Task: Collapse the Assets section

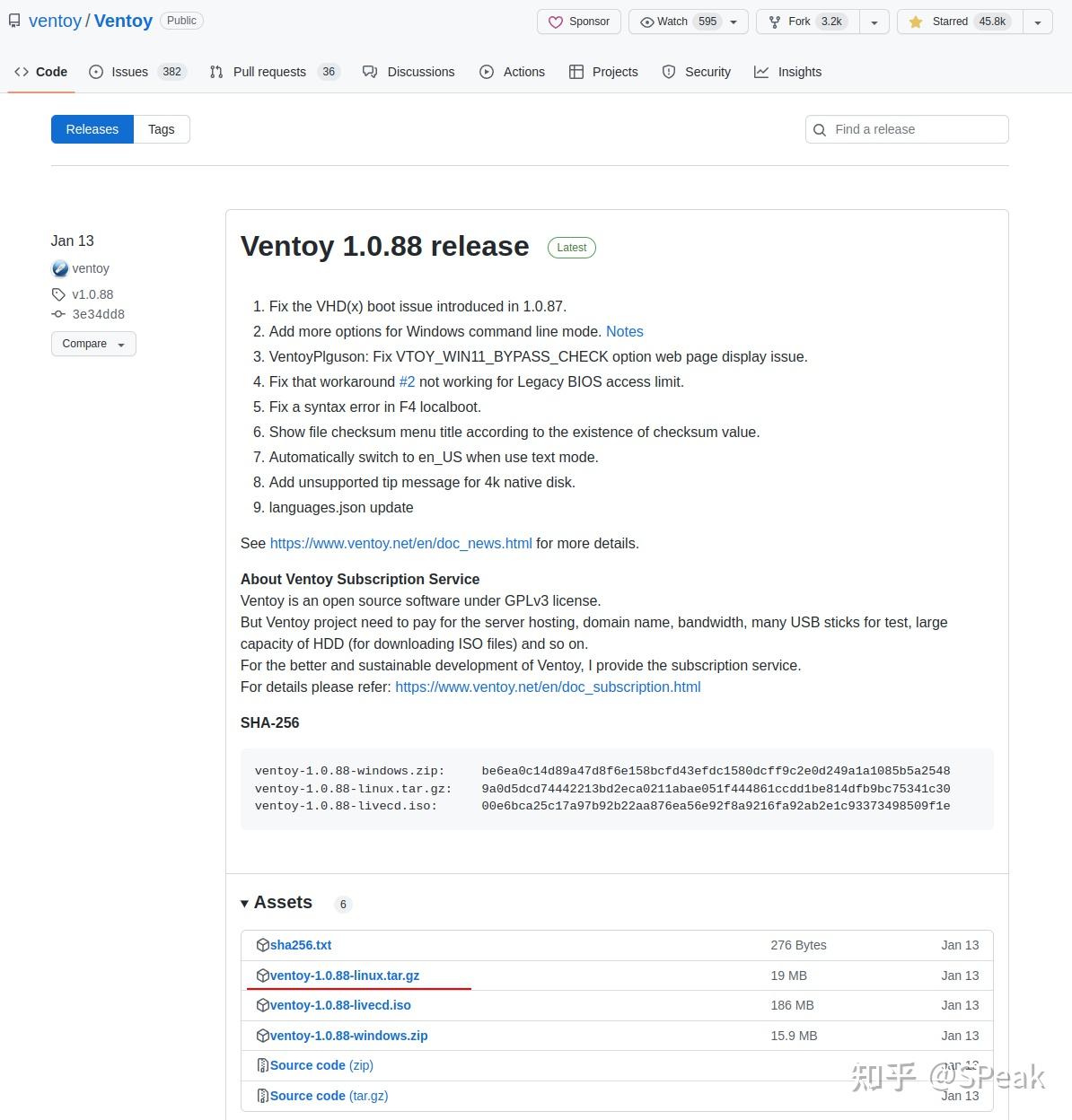Action: pyautogui.click(x=245, y=903)
